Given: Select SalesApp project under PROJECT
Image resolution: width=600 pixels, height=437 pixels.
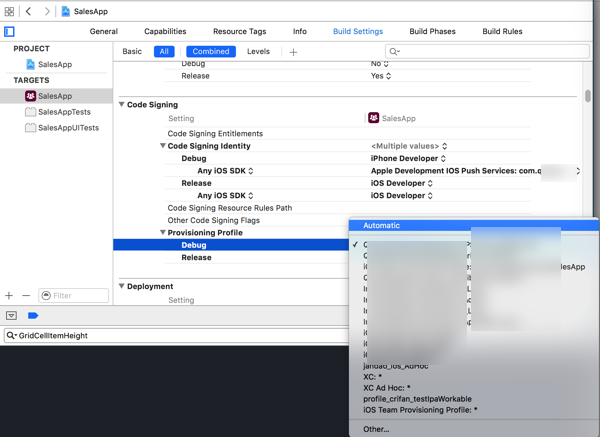Looking at the screenshot, I should pos(49,64).
